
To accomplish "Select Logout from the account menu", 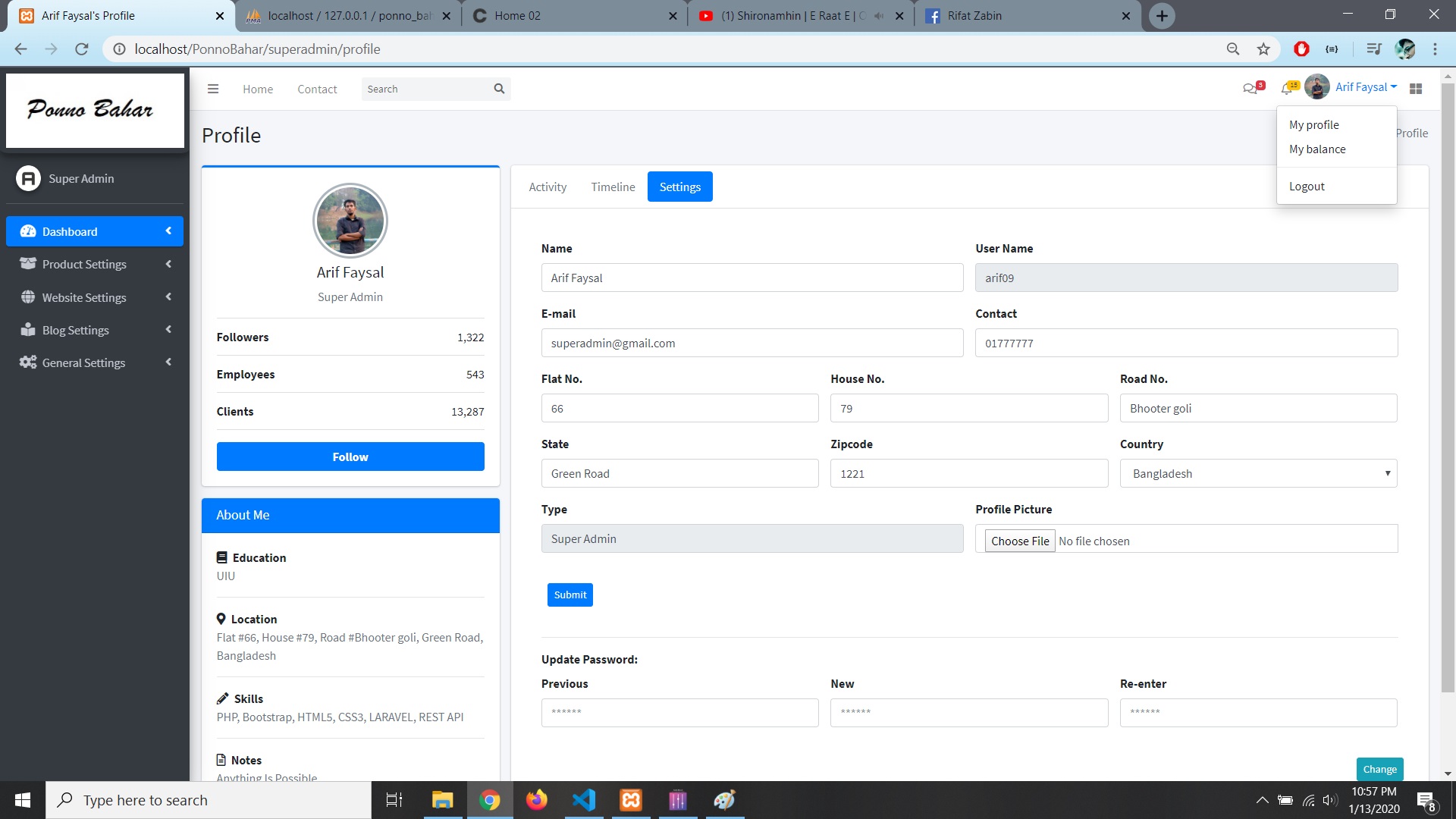I will tap(1307, 186).
